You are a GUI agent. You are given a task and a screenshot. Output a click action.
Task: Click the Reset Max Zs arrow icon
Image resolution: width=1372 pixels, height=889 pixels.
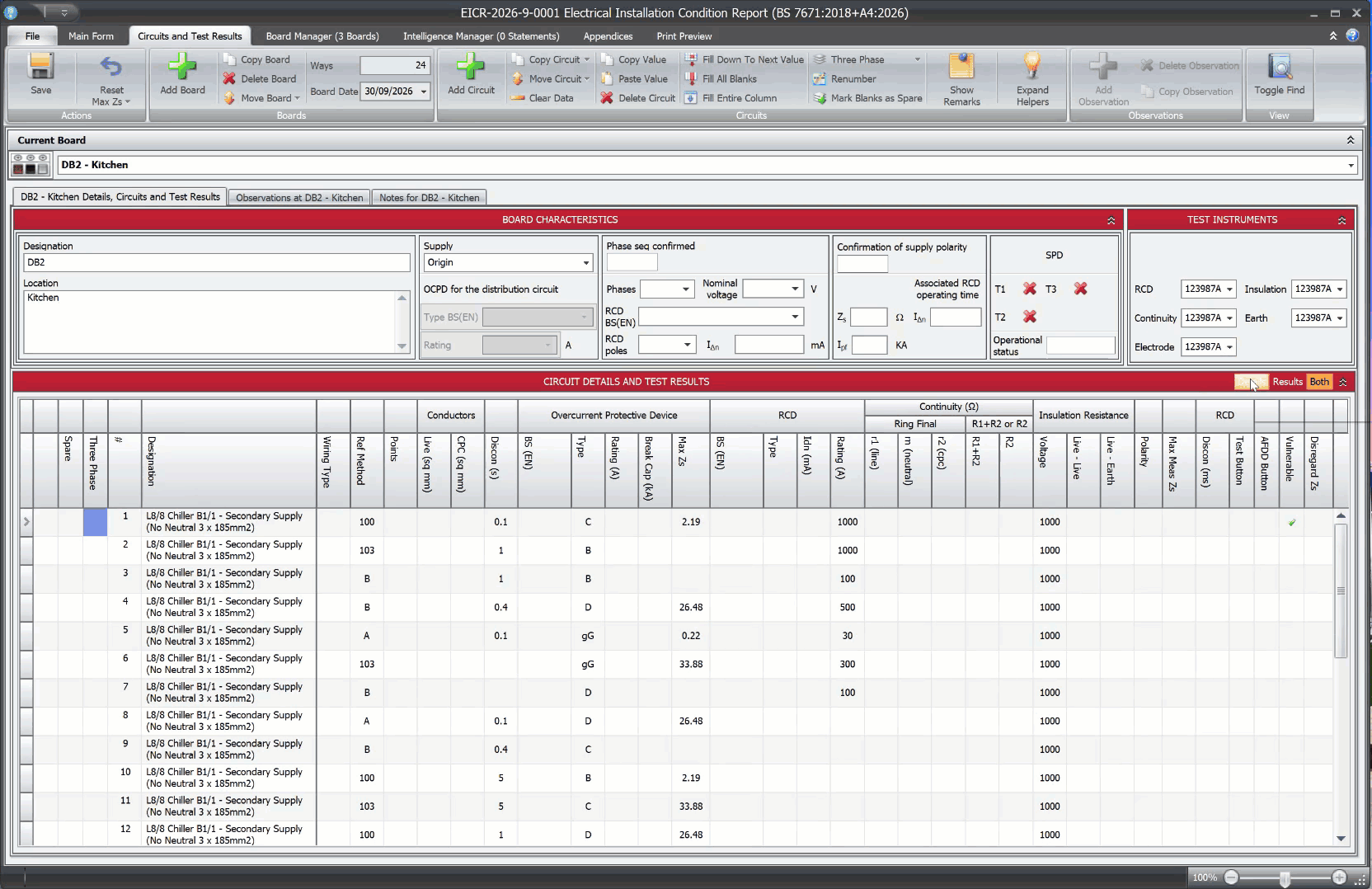coord(111,66)
